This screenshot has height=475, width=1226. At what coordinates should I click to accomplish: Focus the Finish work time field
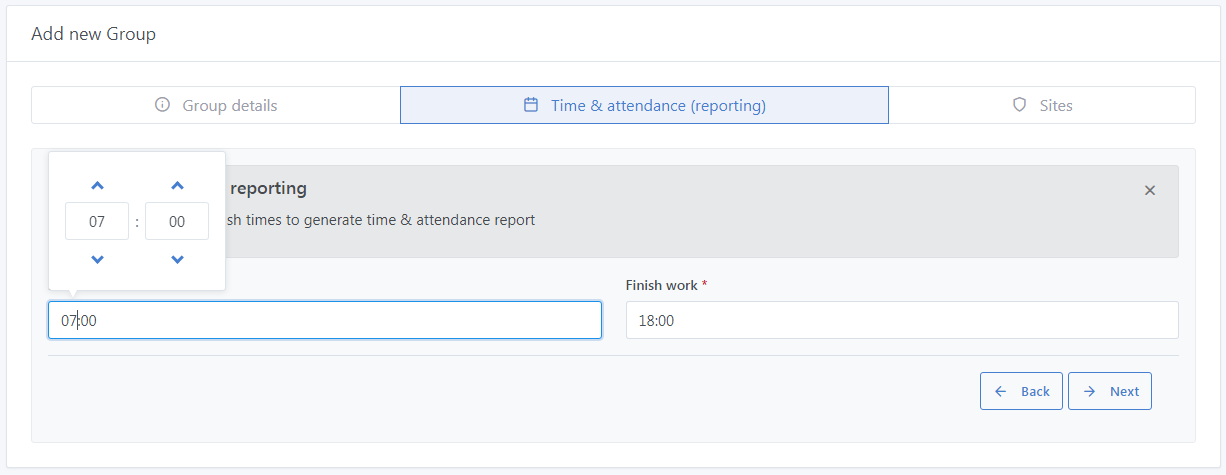click(x=901, y=321)
